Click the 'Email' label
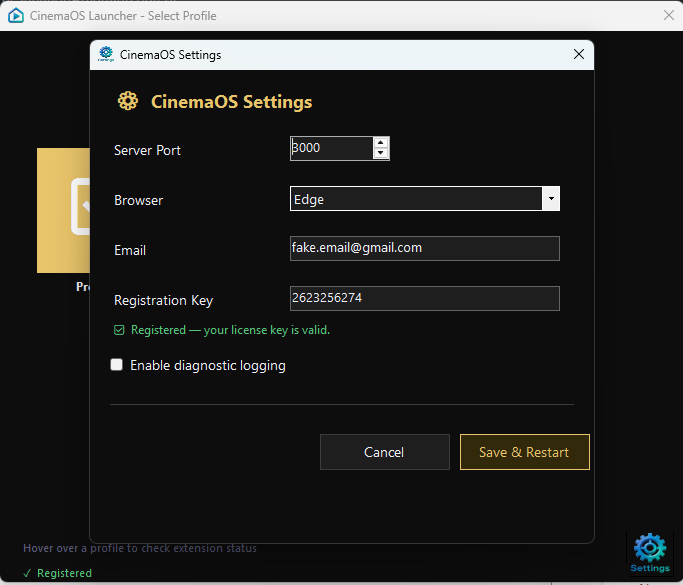 (130, 250)
